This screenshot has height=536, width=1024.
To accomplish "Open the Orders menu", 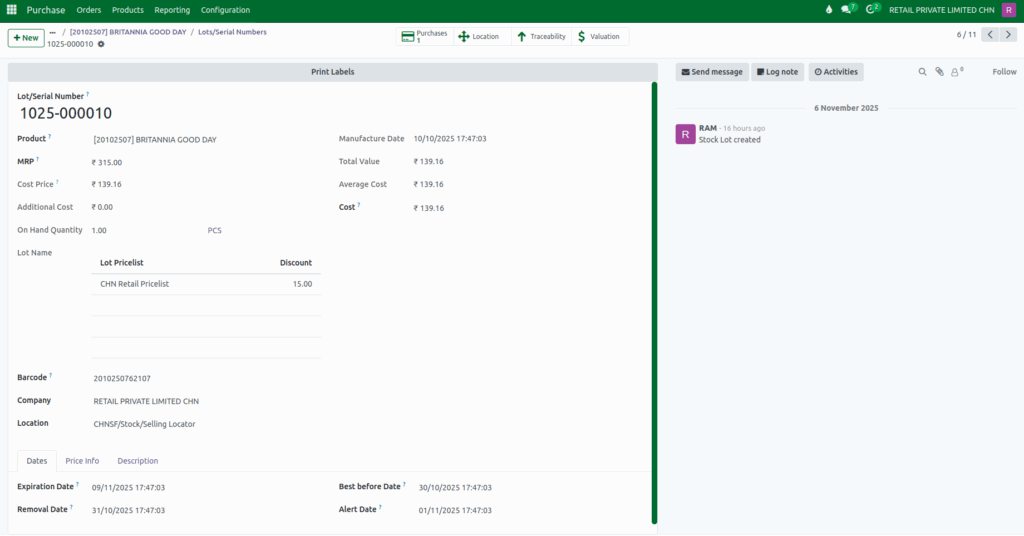I will [89, 10].
